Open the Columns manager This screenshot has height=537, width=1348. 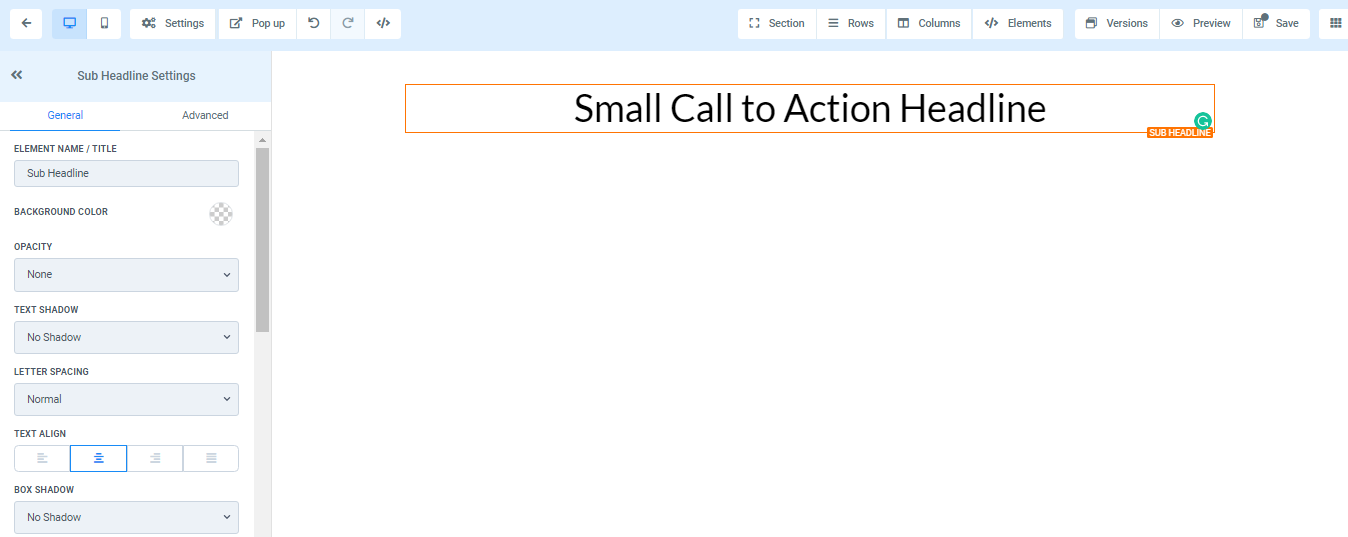coord(929,23)
